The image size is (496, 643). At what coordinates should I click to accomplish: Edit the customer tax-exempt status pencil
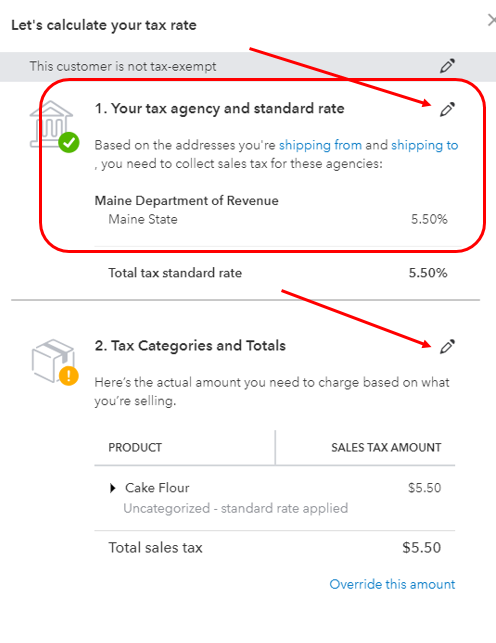tap(447, 66)
